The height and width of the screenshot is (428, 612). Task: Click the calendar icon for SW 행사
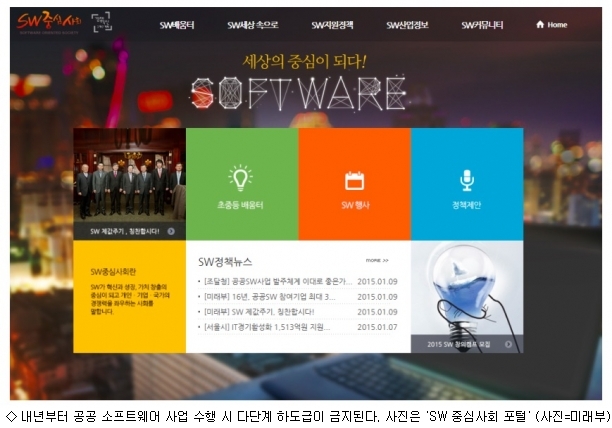(354, 181)
